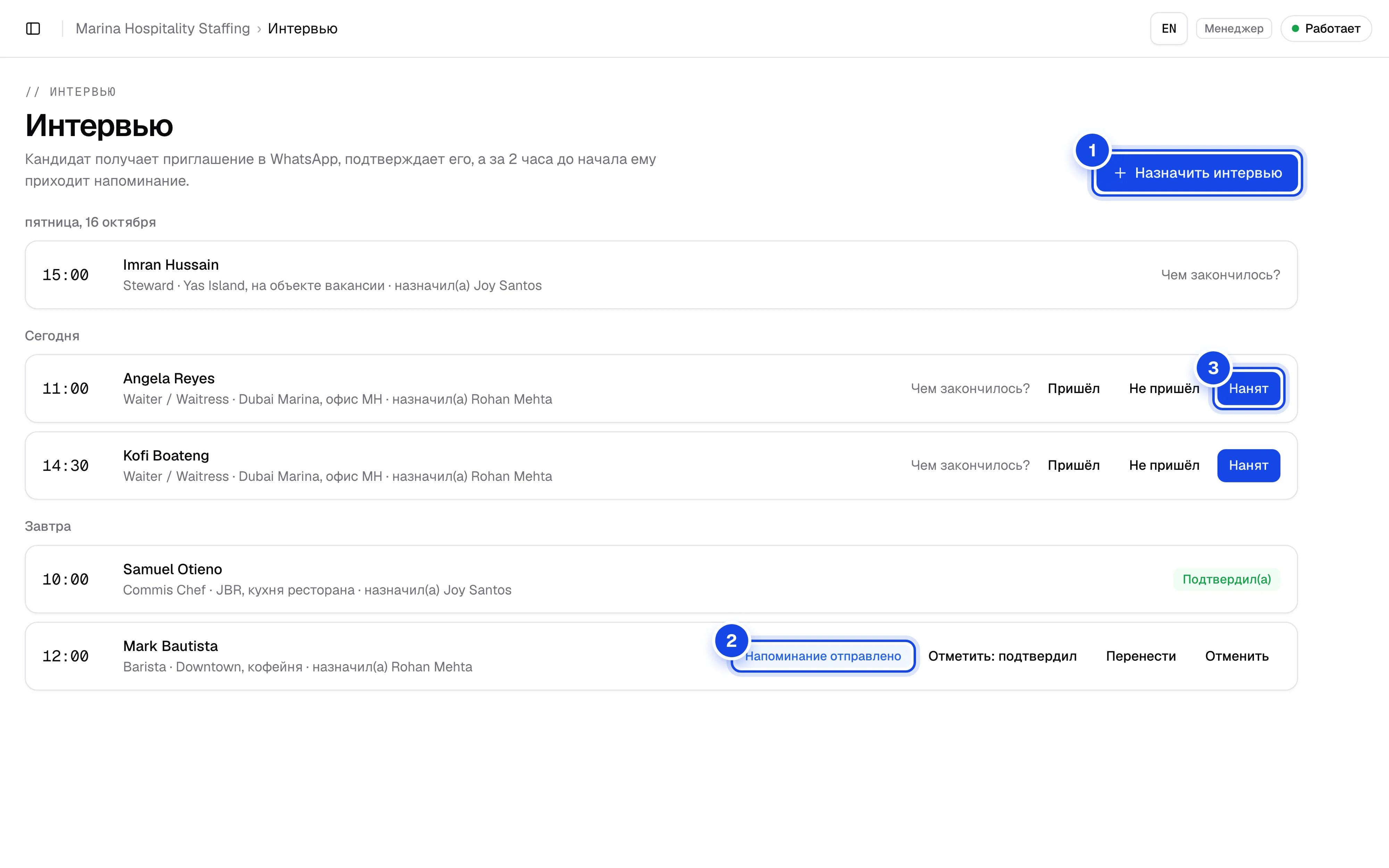Image resolution: width=1389 pixels, height=868 pixels.
Task: Click the Работает status indicator
Action: coord(1326,29)
